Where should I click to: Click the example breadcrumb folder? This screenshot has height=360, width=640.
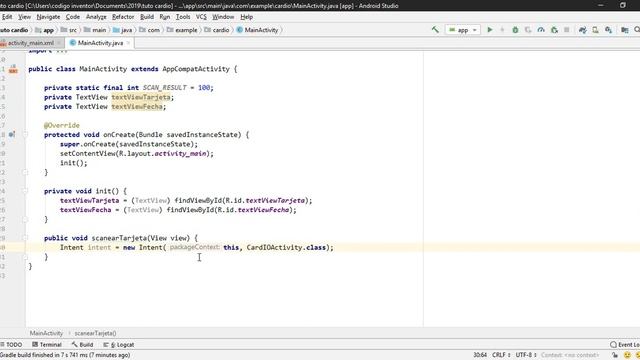coord(182,30)
